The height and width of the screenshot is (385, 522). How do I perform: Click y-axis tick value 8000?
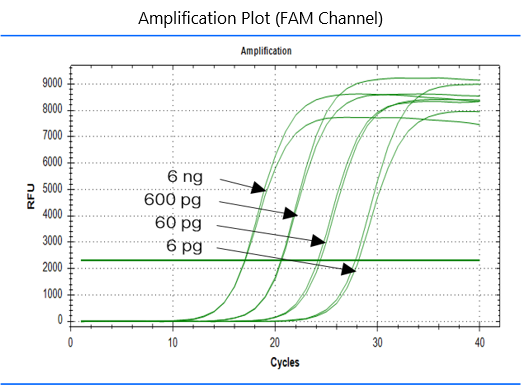click(x=52, y=109)
